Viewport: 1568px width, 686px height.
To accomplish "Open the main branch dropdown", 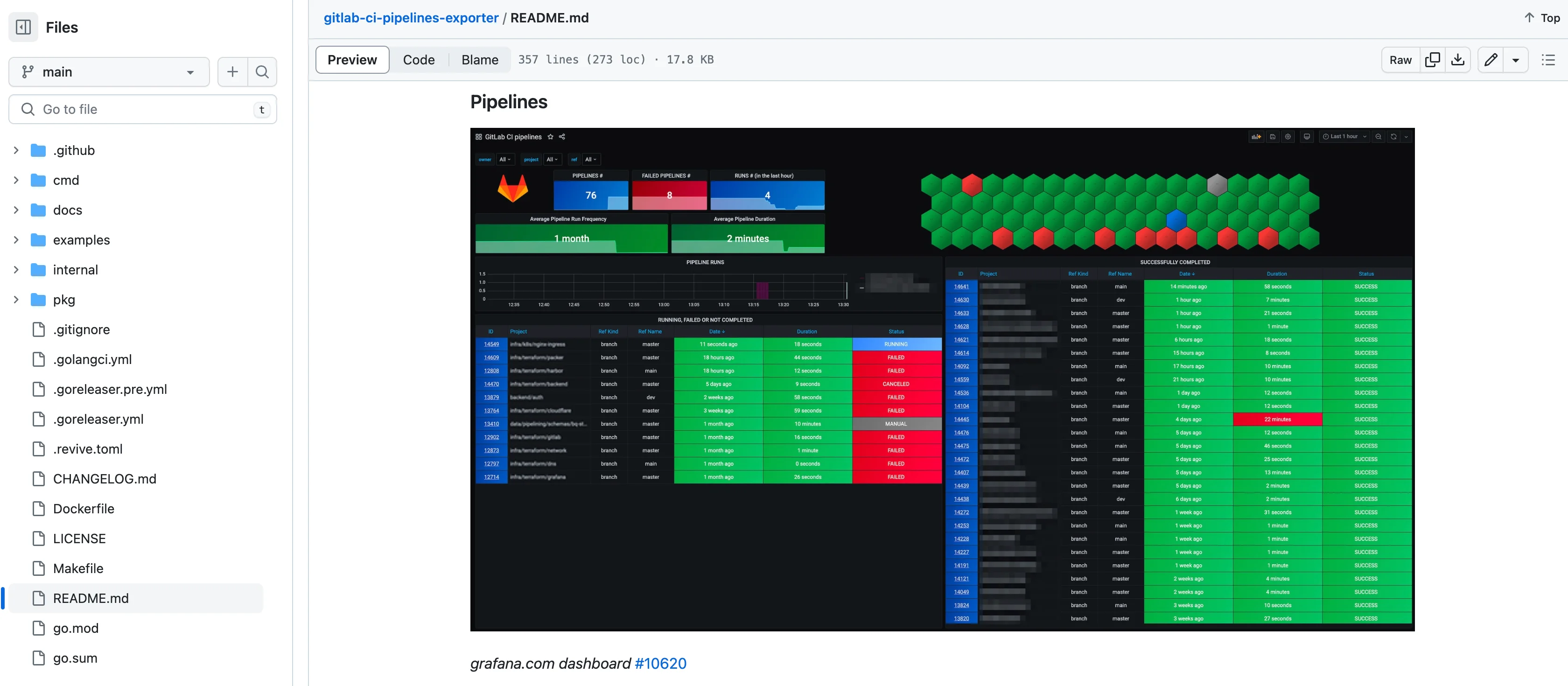I will 109,72.
